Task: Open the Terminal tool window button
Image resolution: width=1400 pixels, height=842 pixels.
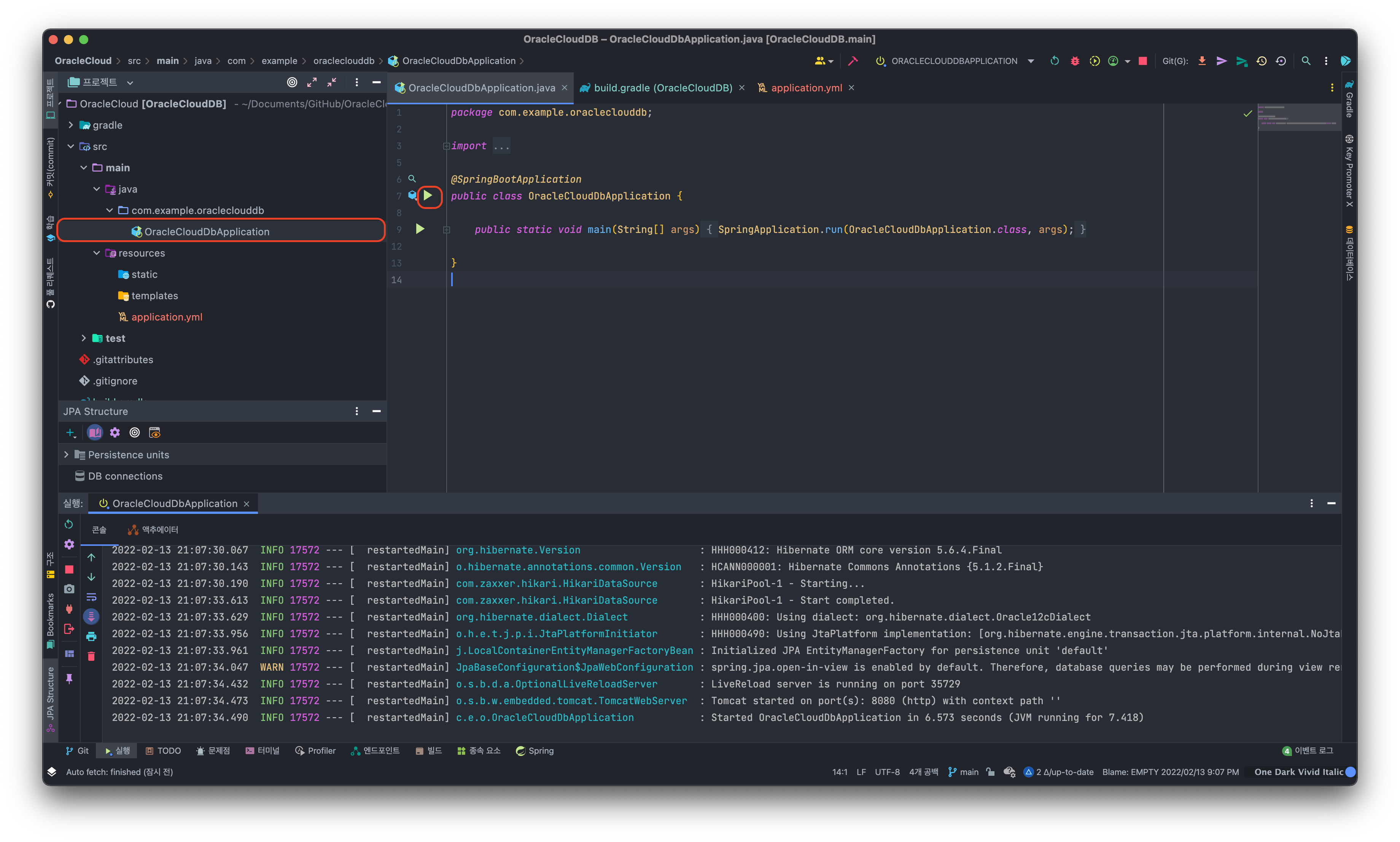Action: tap(262, 751)
